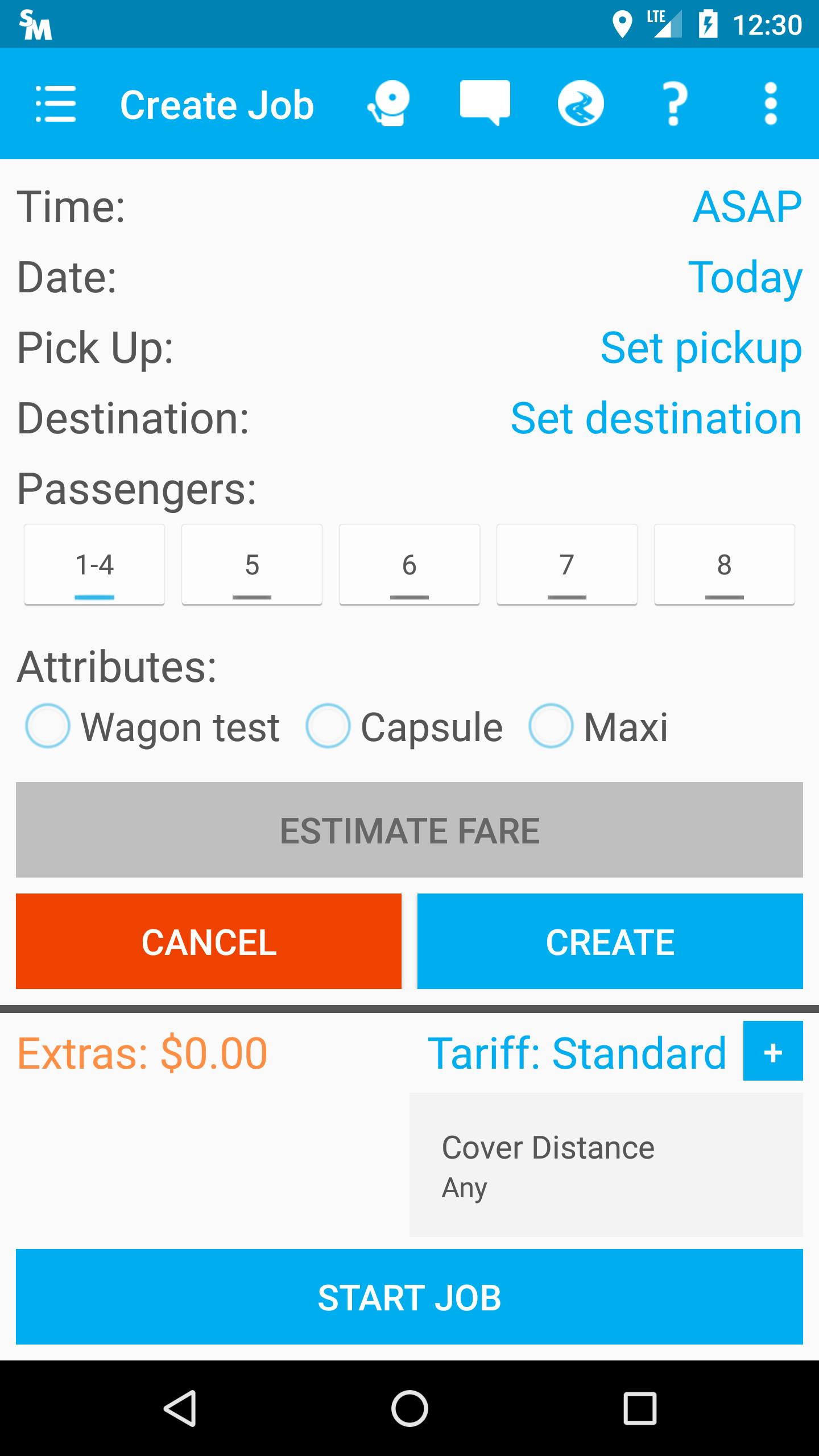Viewport: 819px width, 1456px height.
Task: Change the ASAP time setting
Action: (747, 206)
